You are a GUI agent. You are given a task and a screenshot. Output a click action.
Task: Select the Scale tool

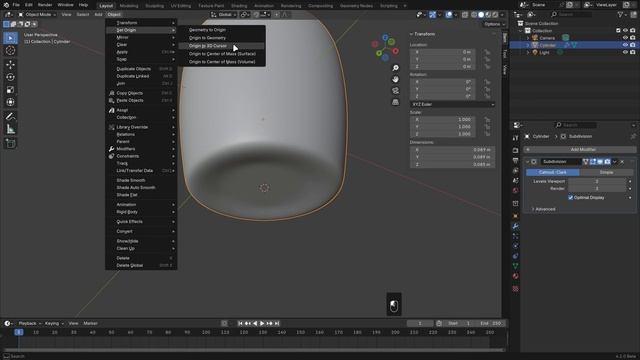(x=10, y=89)
